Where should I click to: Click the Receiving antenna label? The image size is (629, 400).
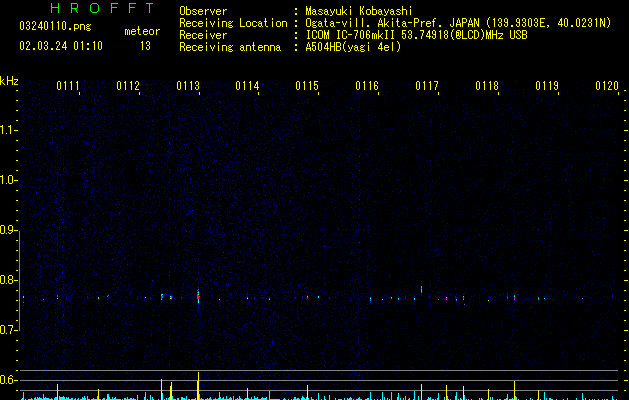(x=230, y=47)
